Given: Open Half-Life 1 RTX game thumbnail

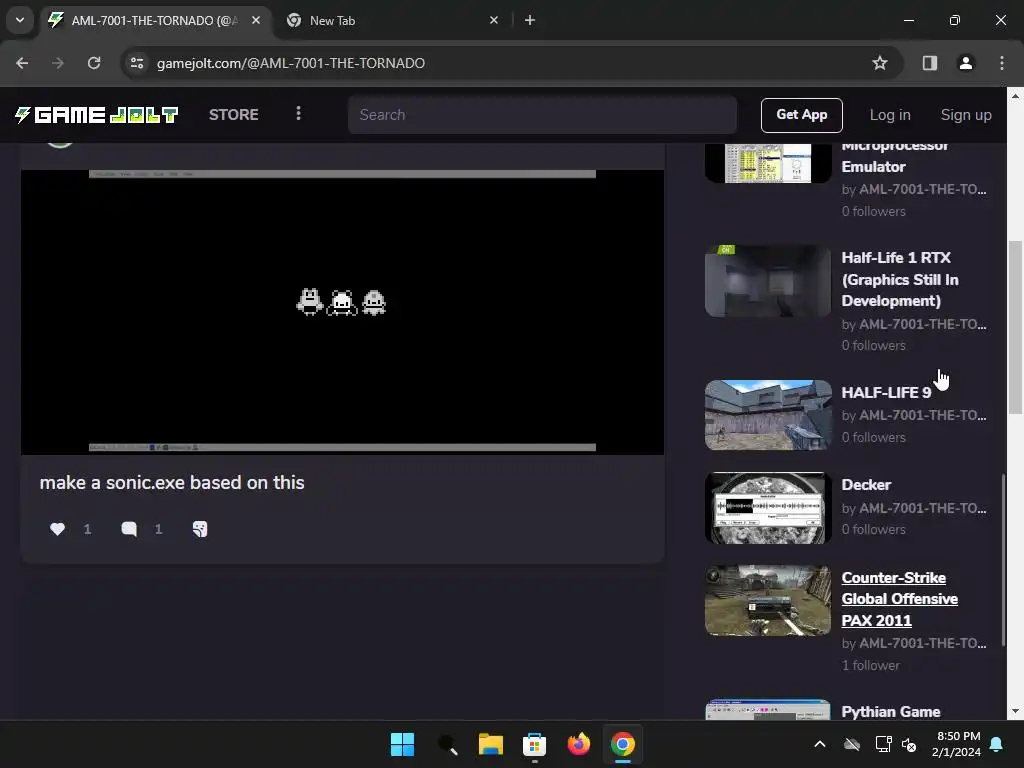Looking at the screenshot, I should pyautogui.click(x=768, y=281).
